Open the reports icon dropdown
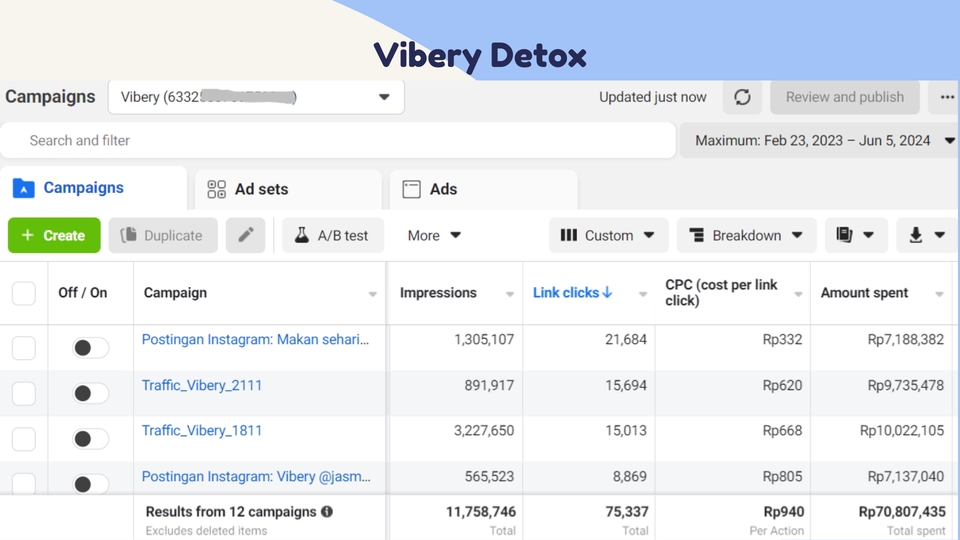Viewport: 960px width, 540px height. coord(856,235)
